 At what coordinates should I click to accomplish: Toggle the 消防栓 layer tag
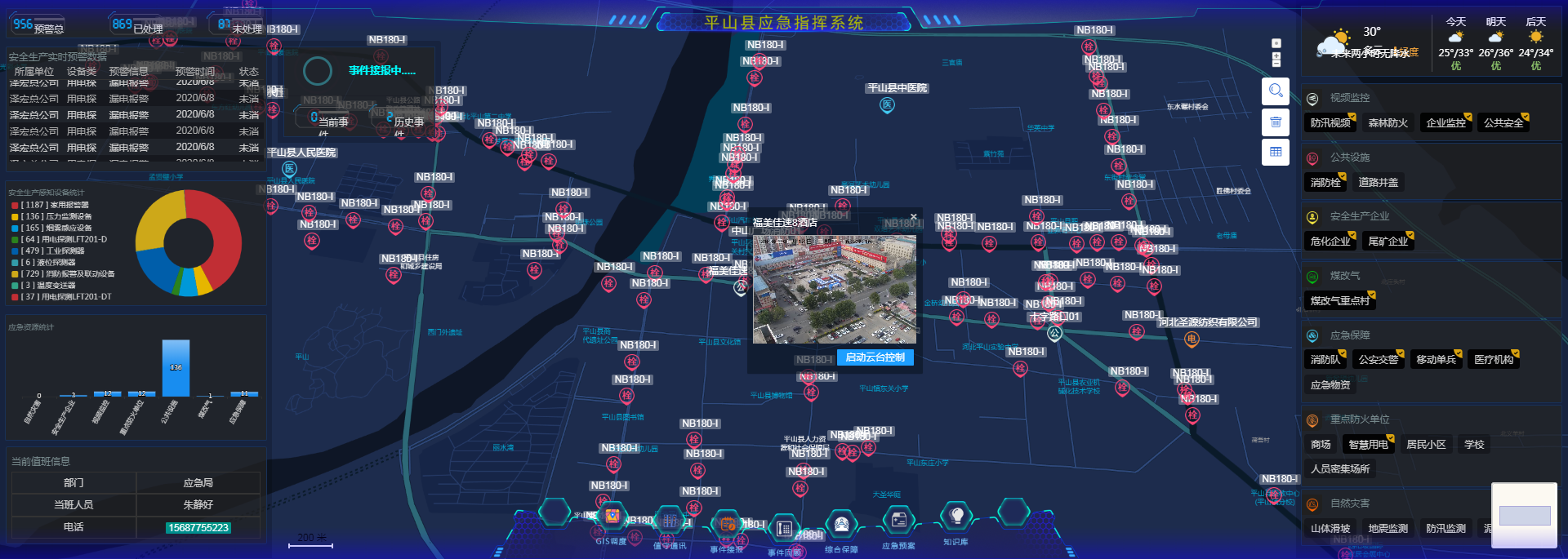click(x=1325, y=183)
